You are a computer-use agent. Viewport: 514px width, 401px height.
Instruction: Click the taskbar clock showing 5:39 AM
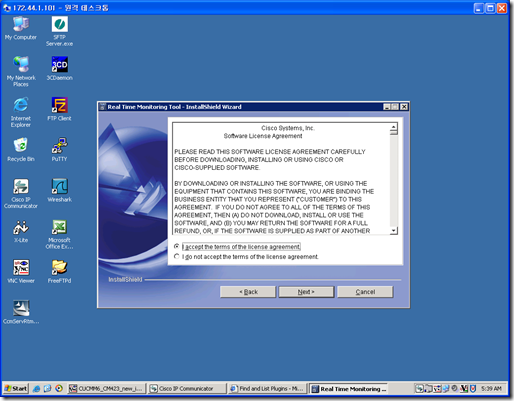pyautogui.click(x=491, y=389)
